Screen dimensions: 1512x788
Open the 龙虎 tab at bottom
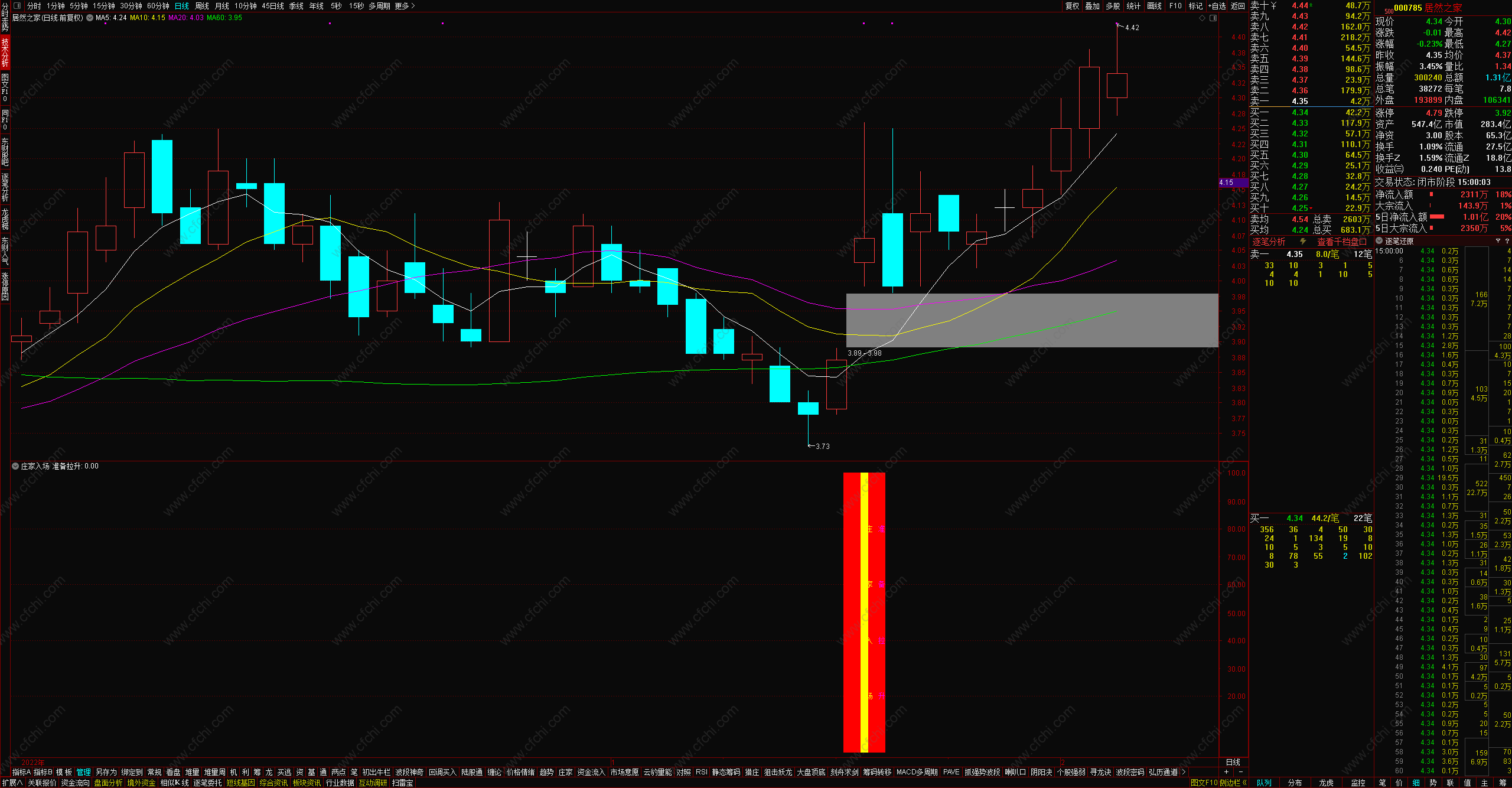(x=1326, y=783)
